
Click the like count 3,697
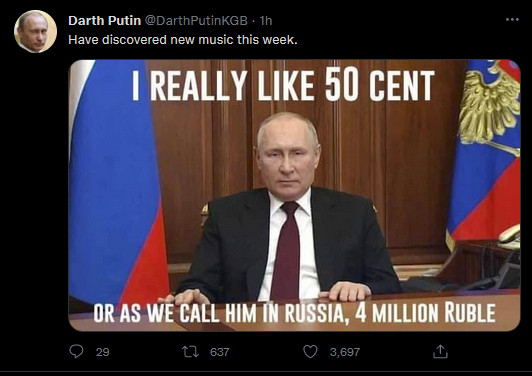coord(344,352)
